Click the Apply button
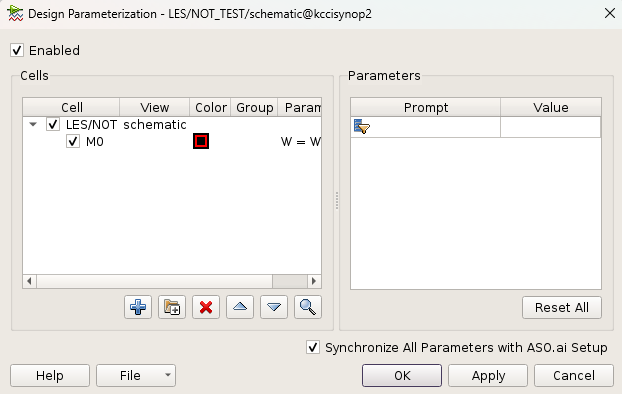622x394 pixels. 488,375
